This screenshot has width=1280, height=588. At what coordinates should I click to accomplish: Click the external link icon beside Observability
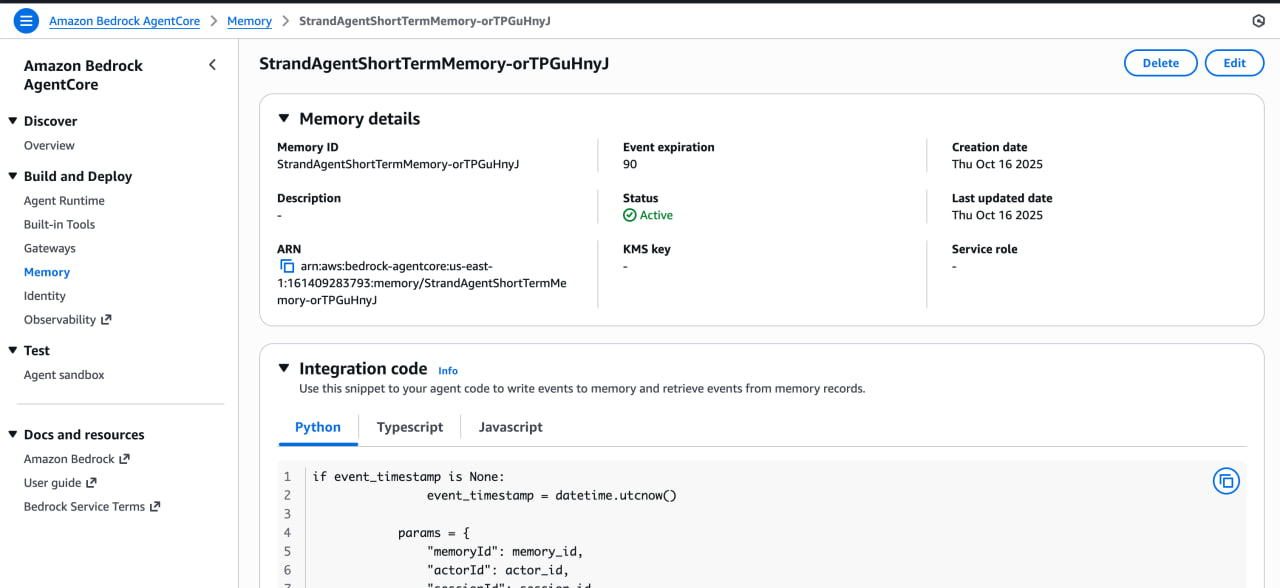[x=106, y=320]
